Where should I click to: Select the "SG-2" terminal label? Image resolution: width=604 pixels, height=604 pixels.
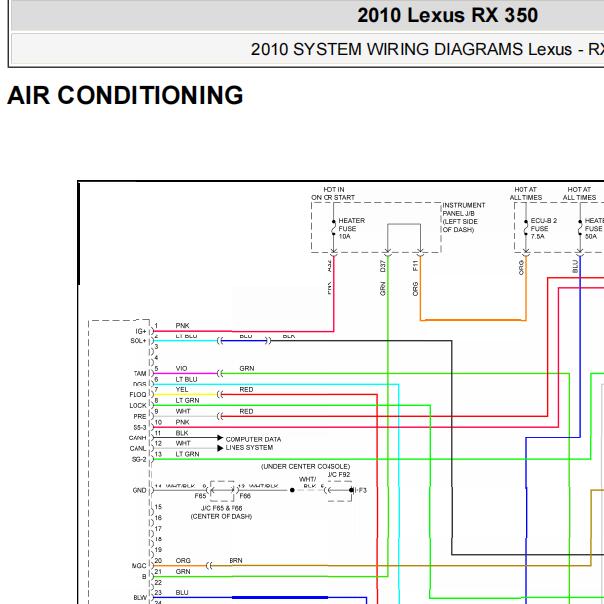[x=139, y=460]
